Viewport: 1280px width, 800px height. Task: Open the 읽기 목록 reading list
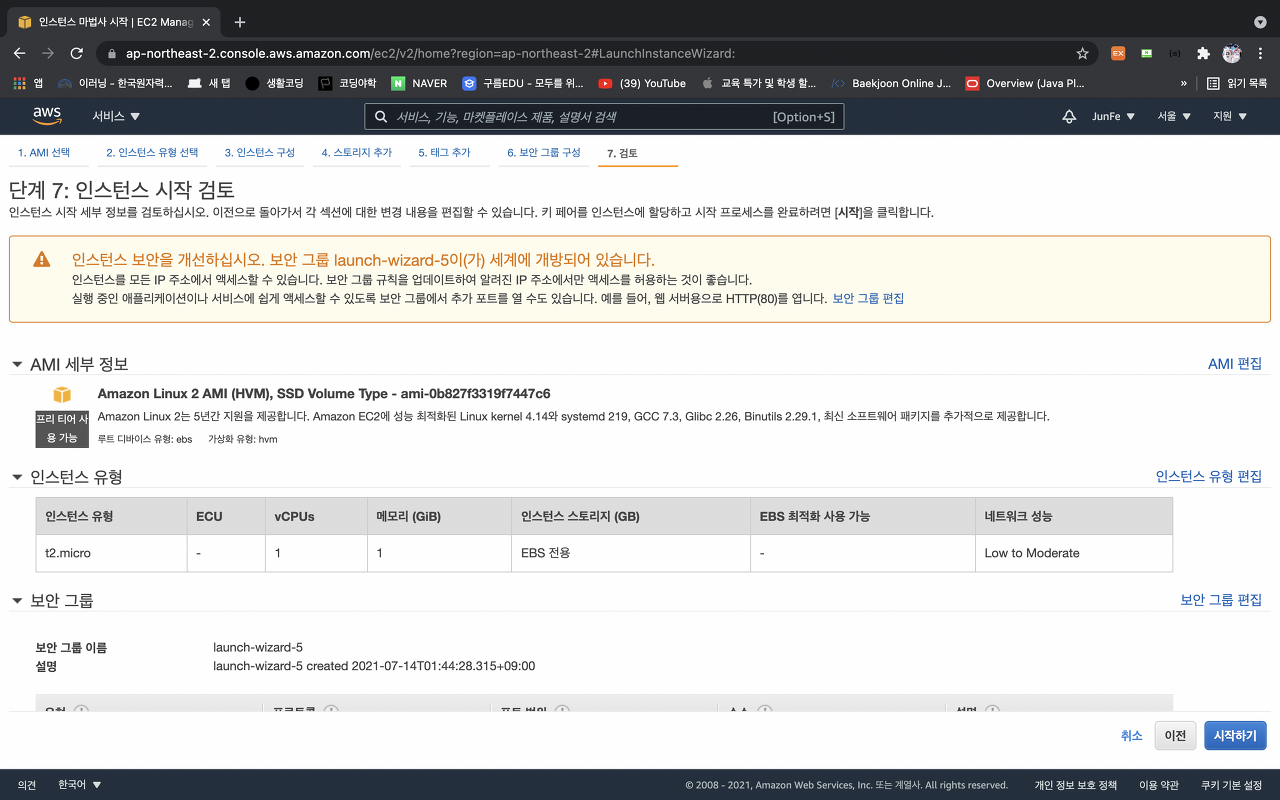tap(1237, 83)
